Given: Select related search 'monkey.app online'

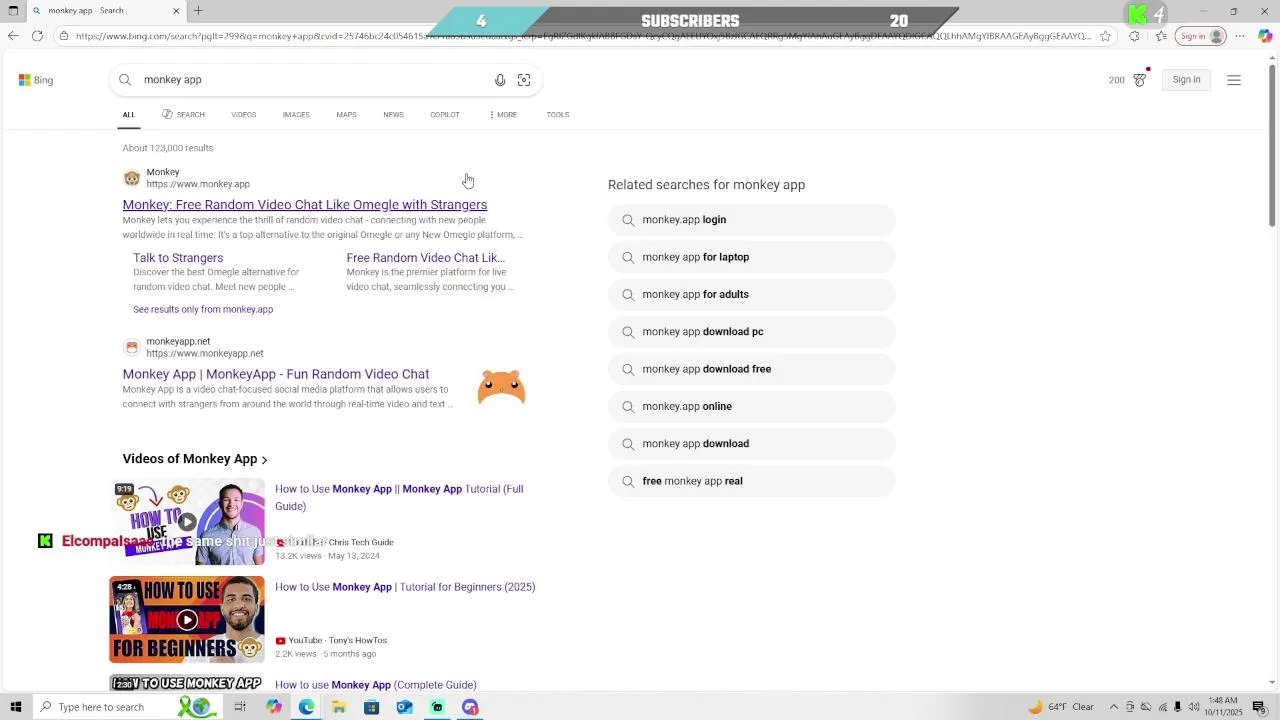Looking at the screenshot, I should coord(752,407).
